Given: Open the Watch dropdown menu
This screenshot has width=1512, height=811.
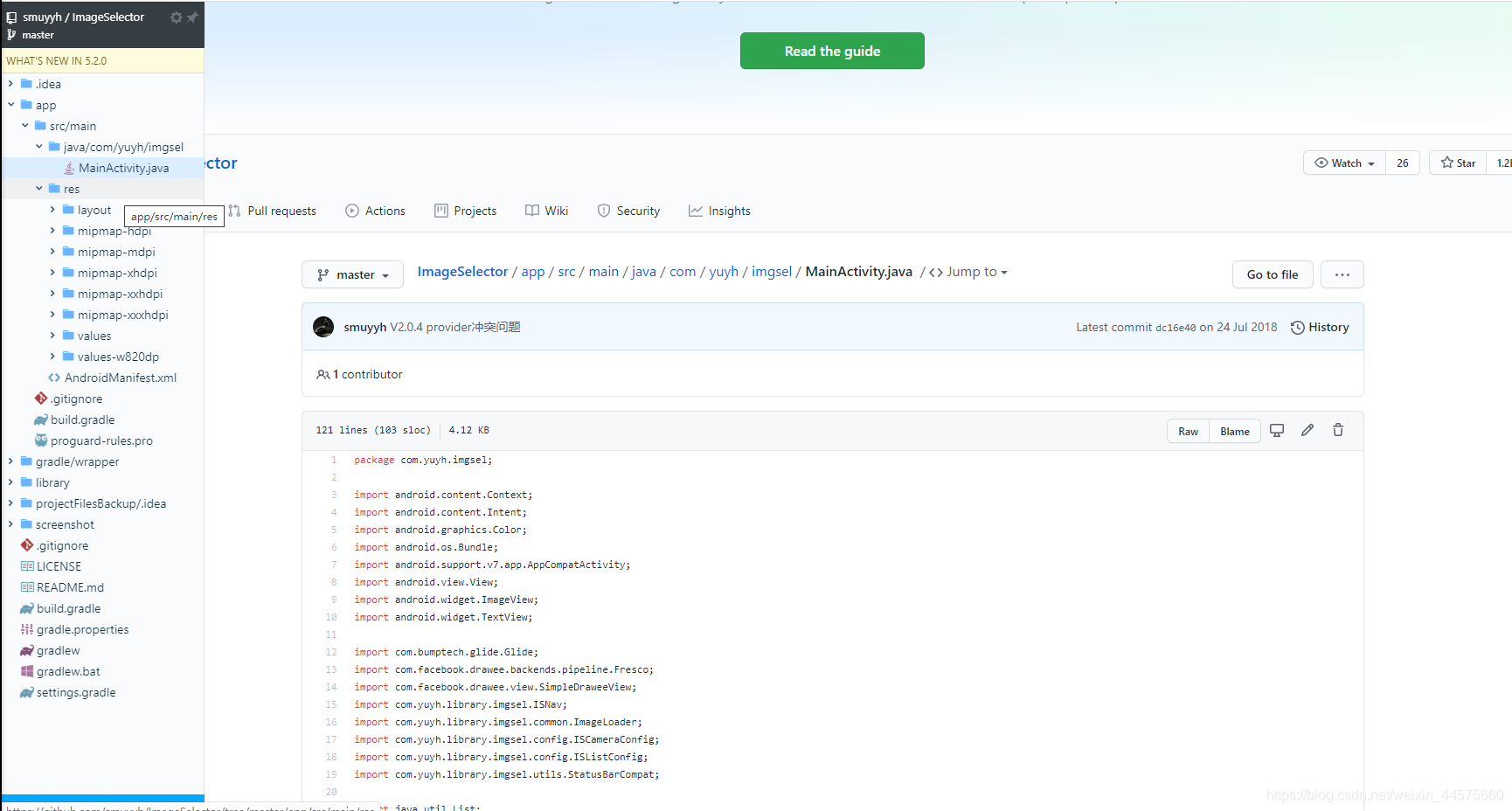Looking at the screenshot, I should pos(1344,163).
